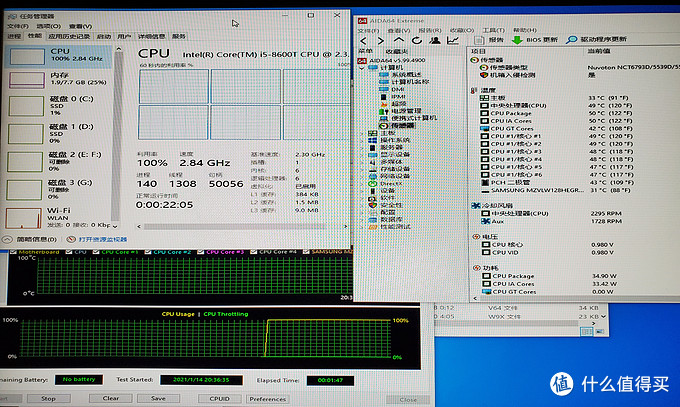This screenshot has width=680, height=407.
Task: Select the CPU Package temperature row
Action: (x=557, y=113)
